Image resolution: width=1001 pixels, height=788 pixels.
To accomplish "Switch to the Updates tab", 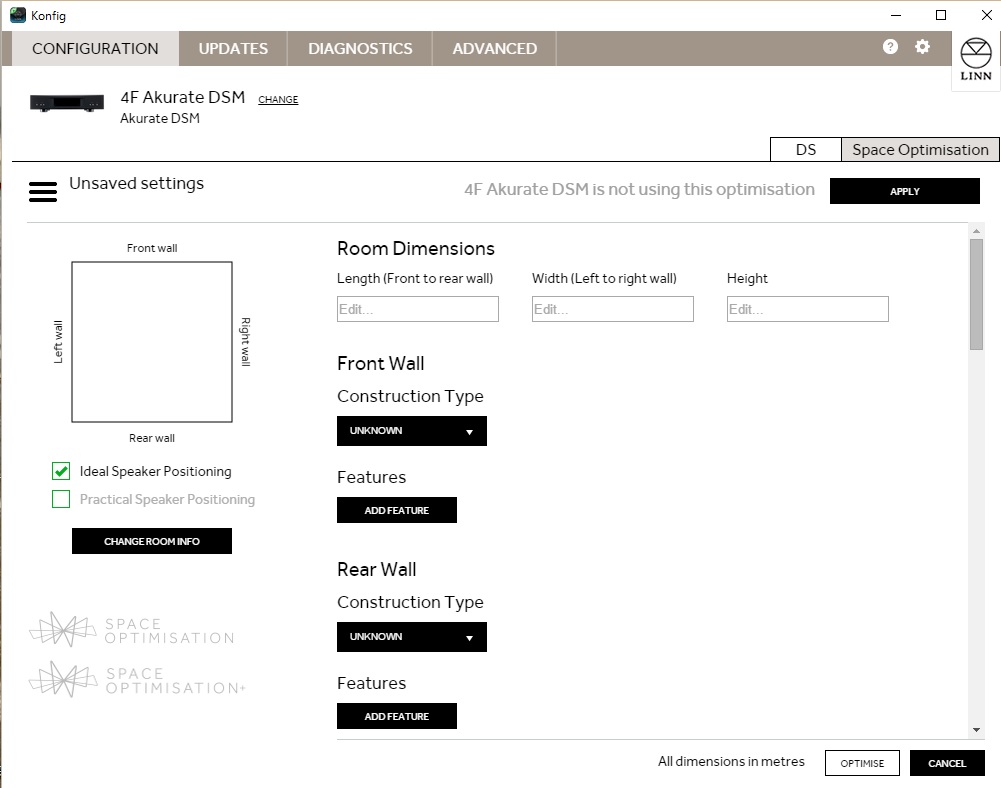I will point(233,49).
